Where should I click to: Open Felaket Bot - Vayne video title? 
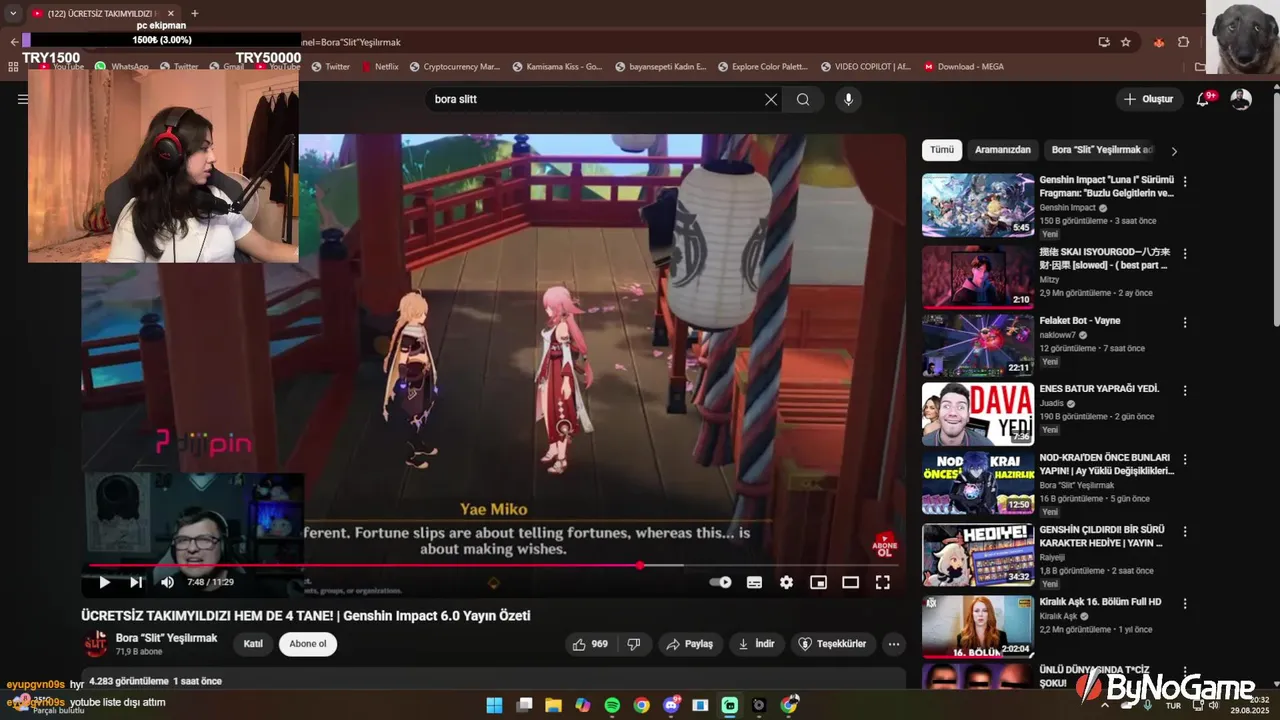coord(1080,321)
